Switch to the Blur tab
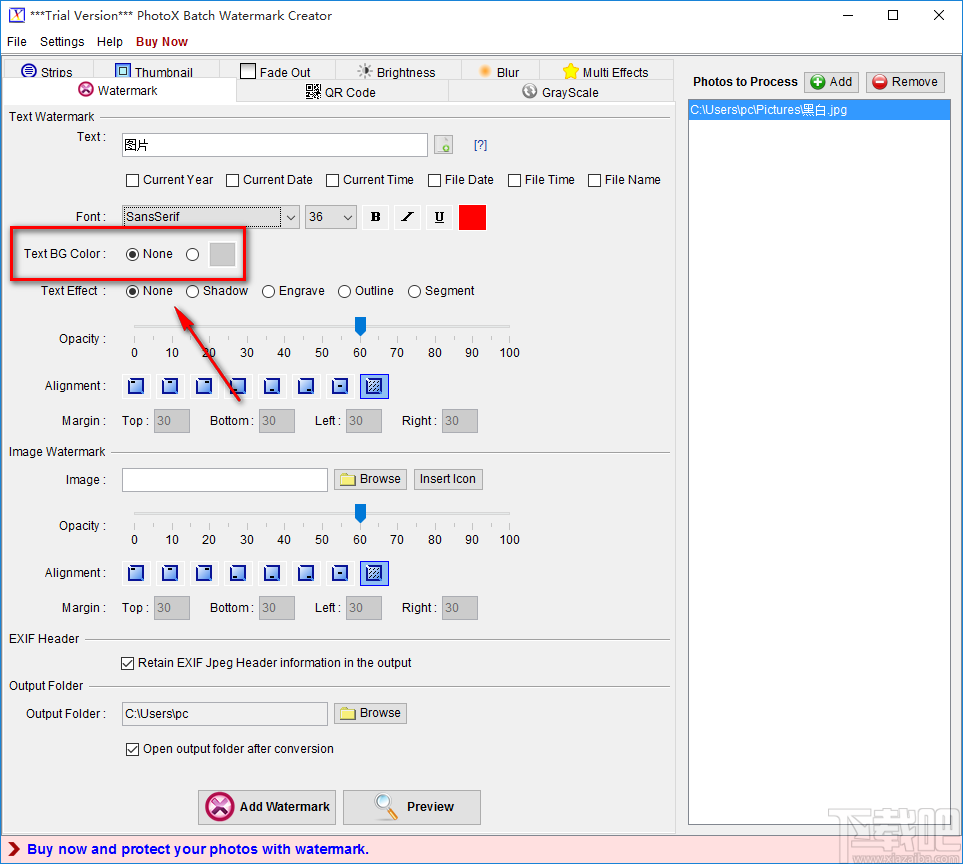 pos(499,71)
